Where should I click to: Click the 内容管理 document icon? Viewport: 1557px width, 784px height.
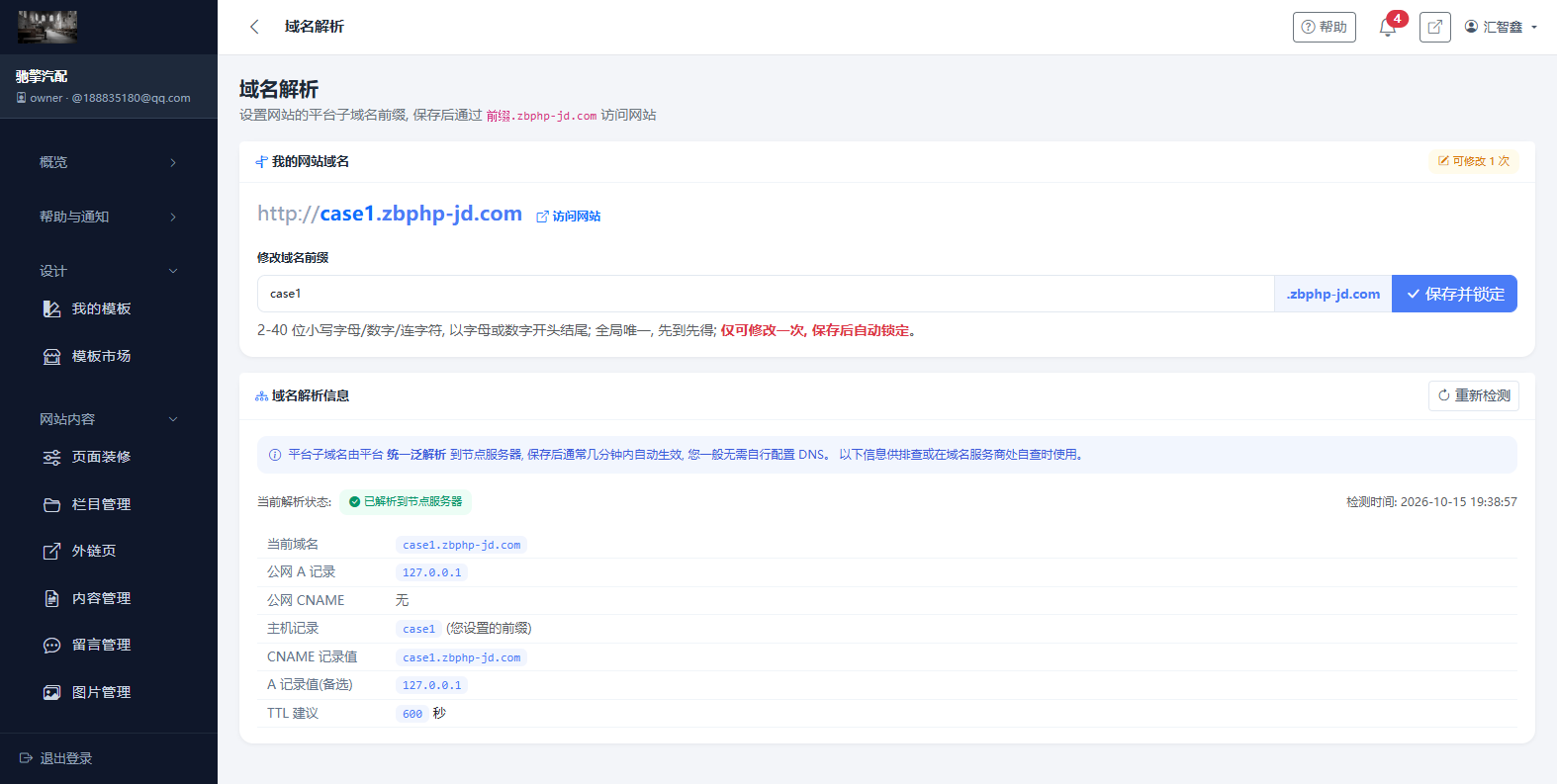52,599
